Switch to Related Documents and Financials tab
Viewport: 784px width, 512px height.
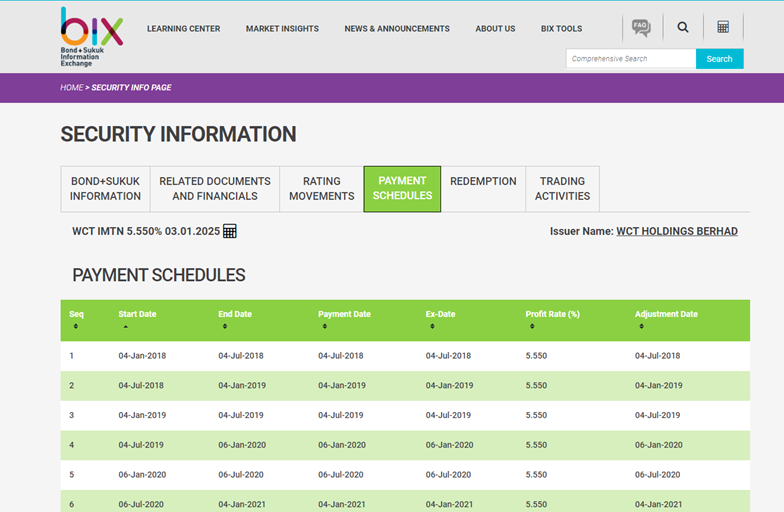[x=215, y=189]
